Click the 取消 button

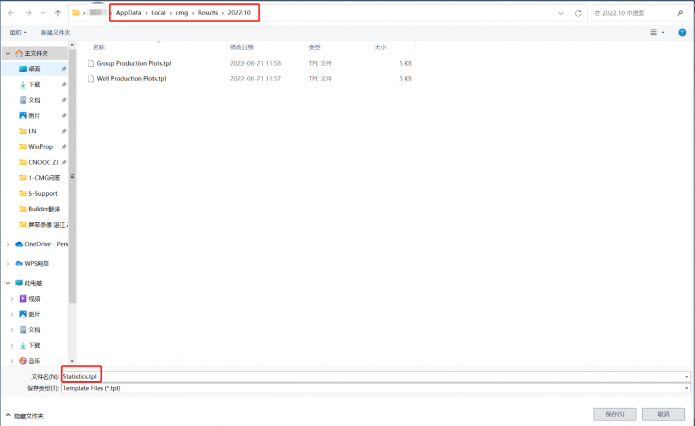click(663, 413)
